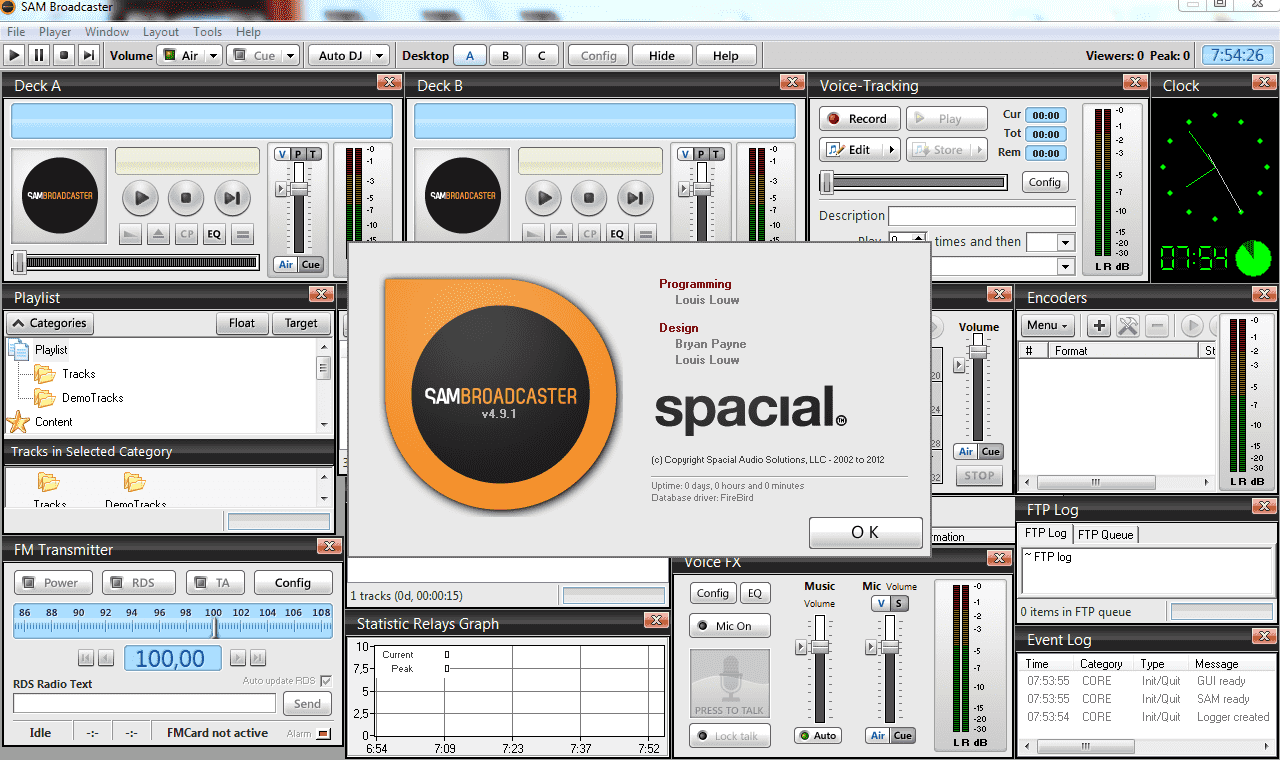
Task: Open the Encoders Menu dropdown
Action: [x=1048, y=326]
